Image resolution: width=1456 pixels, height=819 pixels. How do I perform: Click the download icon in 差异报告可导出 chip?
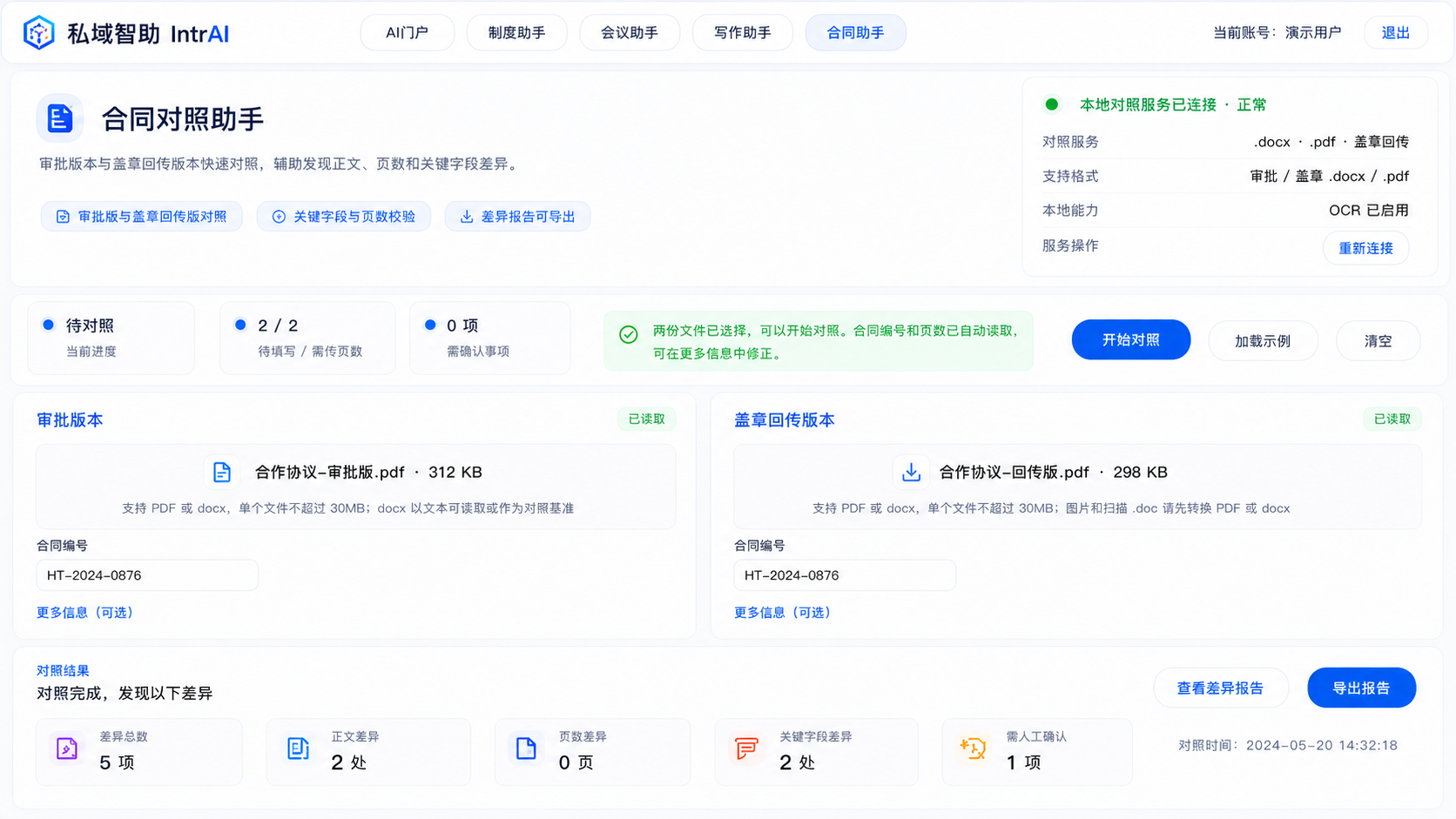[x=467, y=217]
